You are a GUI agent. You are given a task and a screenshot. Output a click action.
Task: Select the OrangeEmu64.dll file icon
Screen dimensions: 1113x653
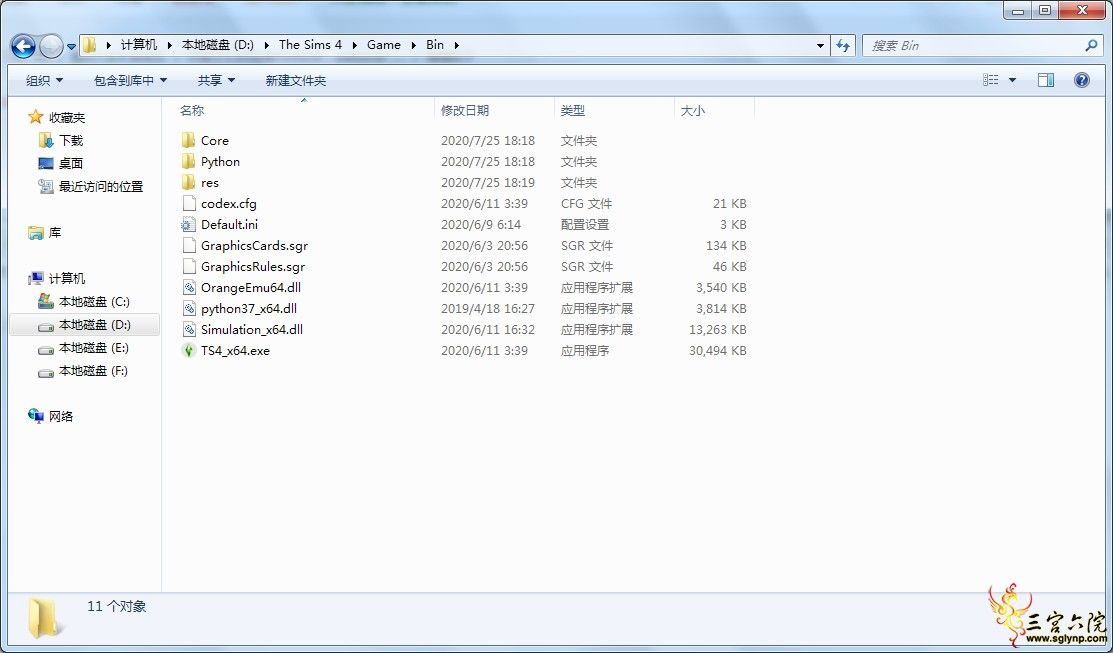188,287
